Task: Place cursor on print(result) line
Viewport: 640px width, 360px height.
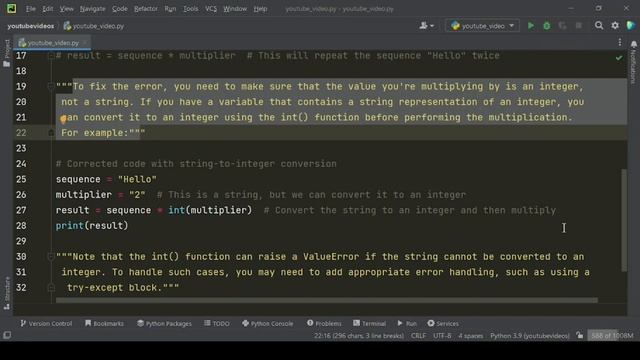Action: click(x=92, y=226)
